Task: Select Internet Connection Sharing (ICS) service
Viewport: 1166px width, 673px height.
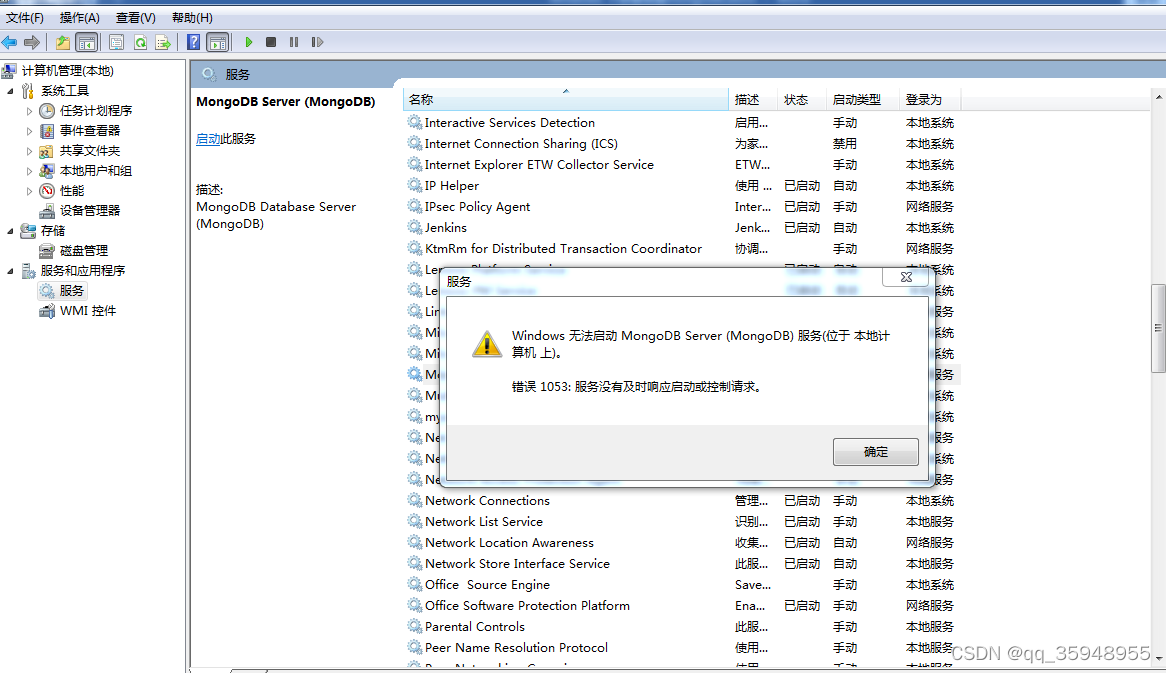Action: click(681, 144)
